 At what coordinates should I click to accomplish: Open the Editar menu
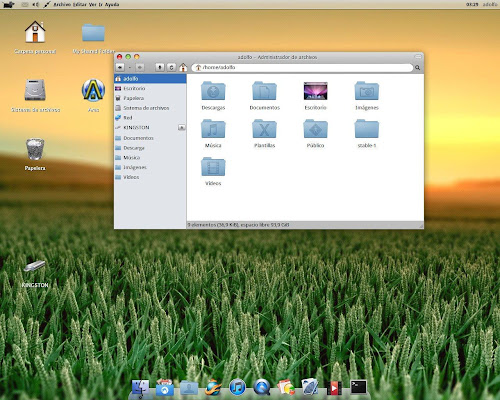pyautogui.click(x=80, y=5)
